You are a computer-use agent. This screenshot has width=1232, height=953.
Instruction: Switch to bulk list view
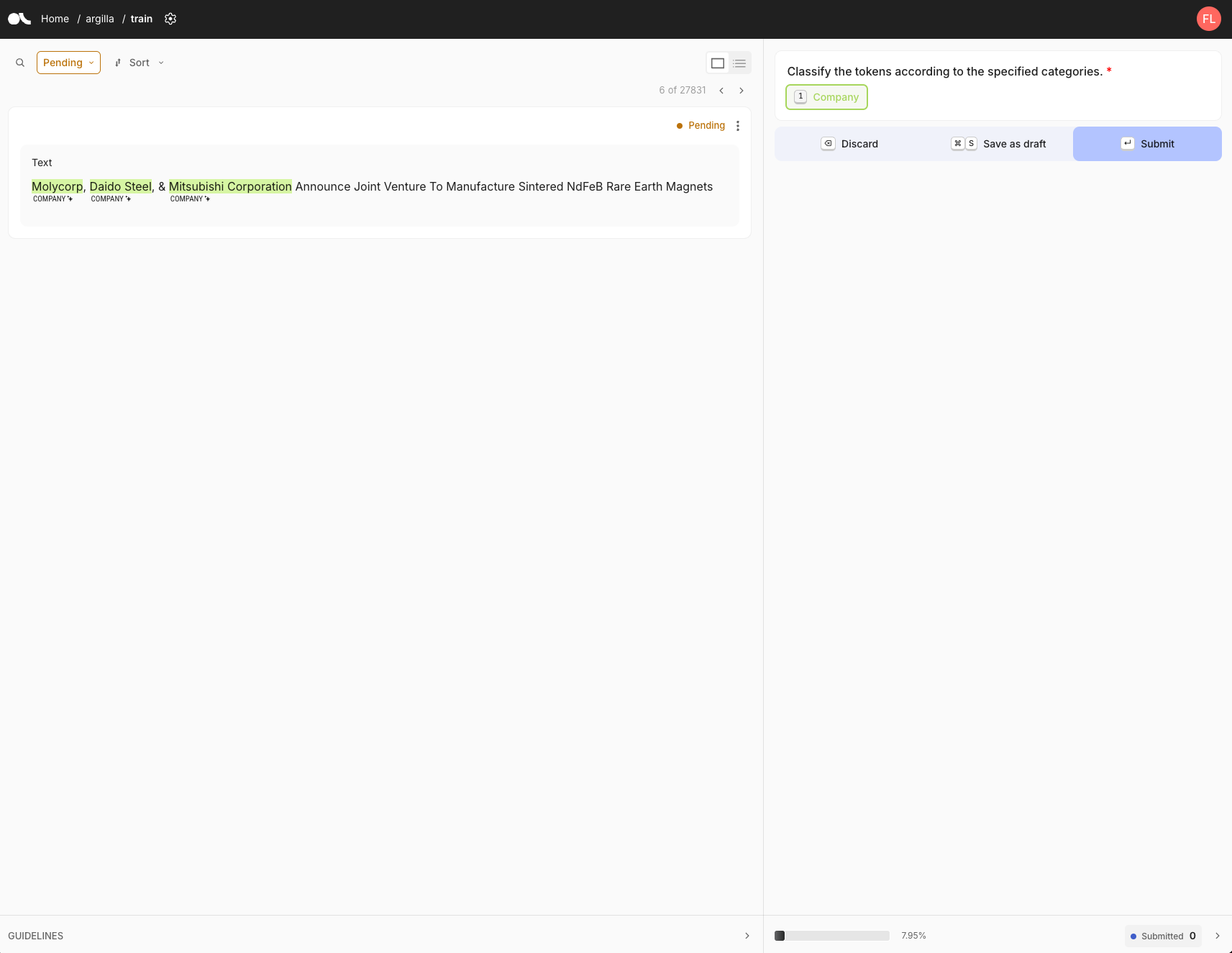pos(739,63)
